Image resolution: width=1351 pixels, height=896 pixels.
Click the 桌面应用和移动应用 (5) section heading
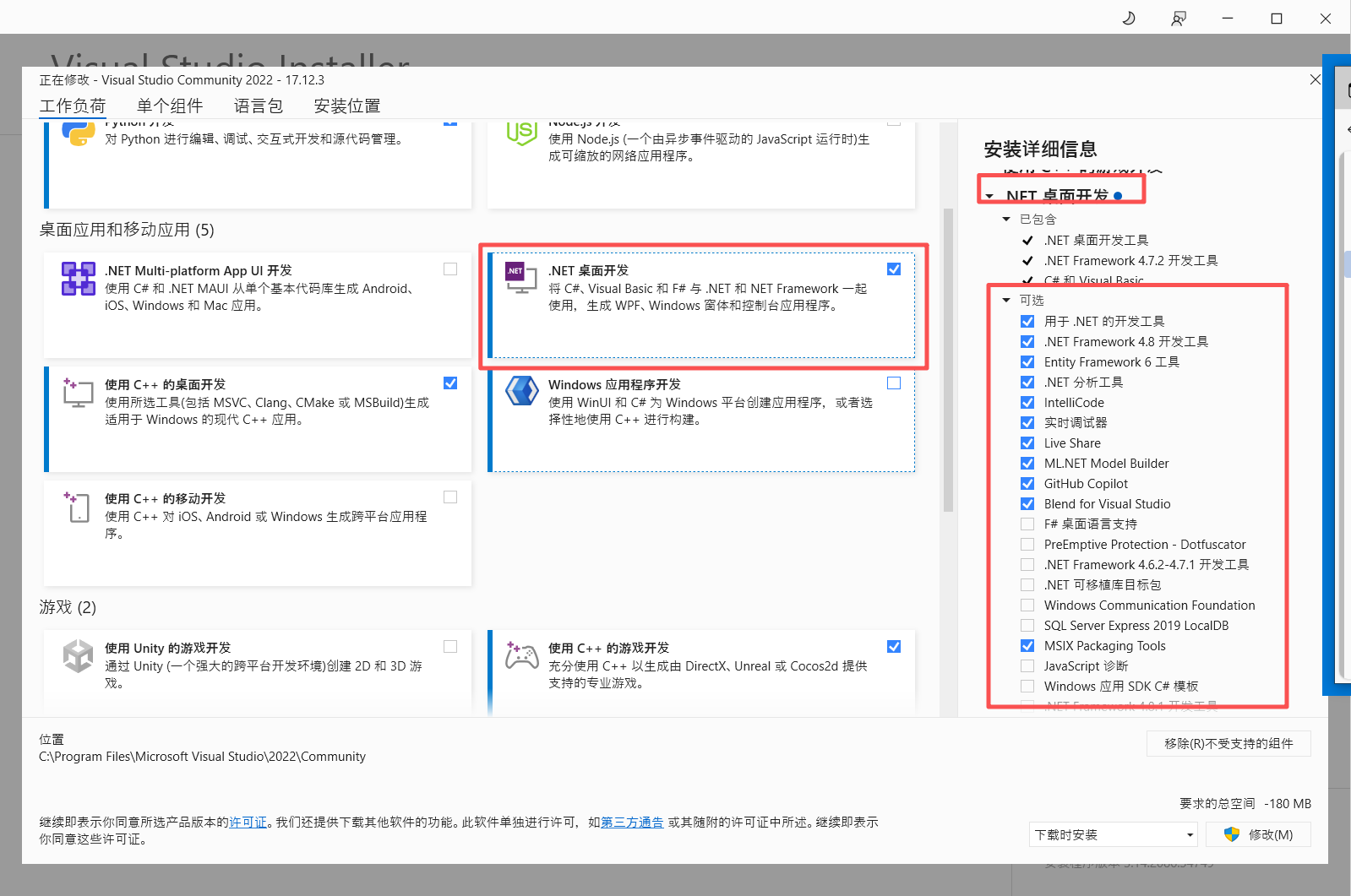click(127, 230)
